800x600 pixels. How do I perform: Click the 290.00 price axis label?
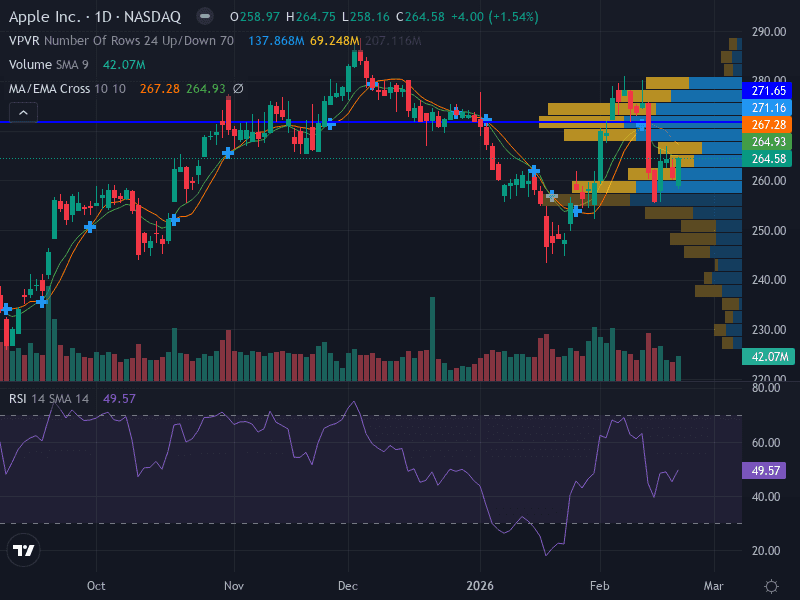click(769, 32)
